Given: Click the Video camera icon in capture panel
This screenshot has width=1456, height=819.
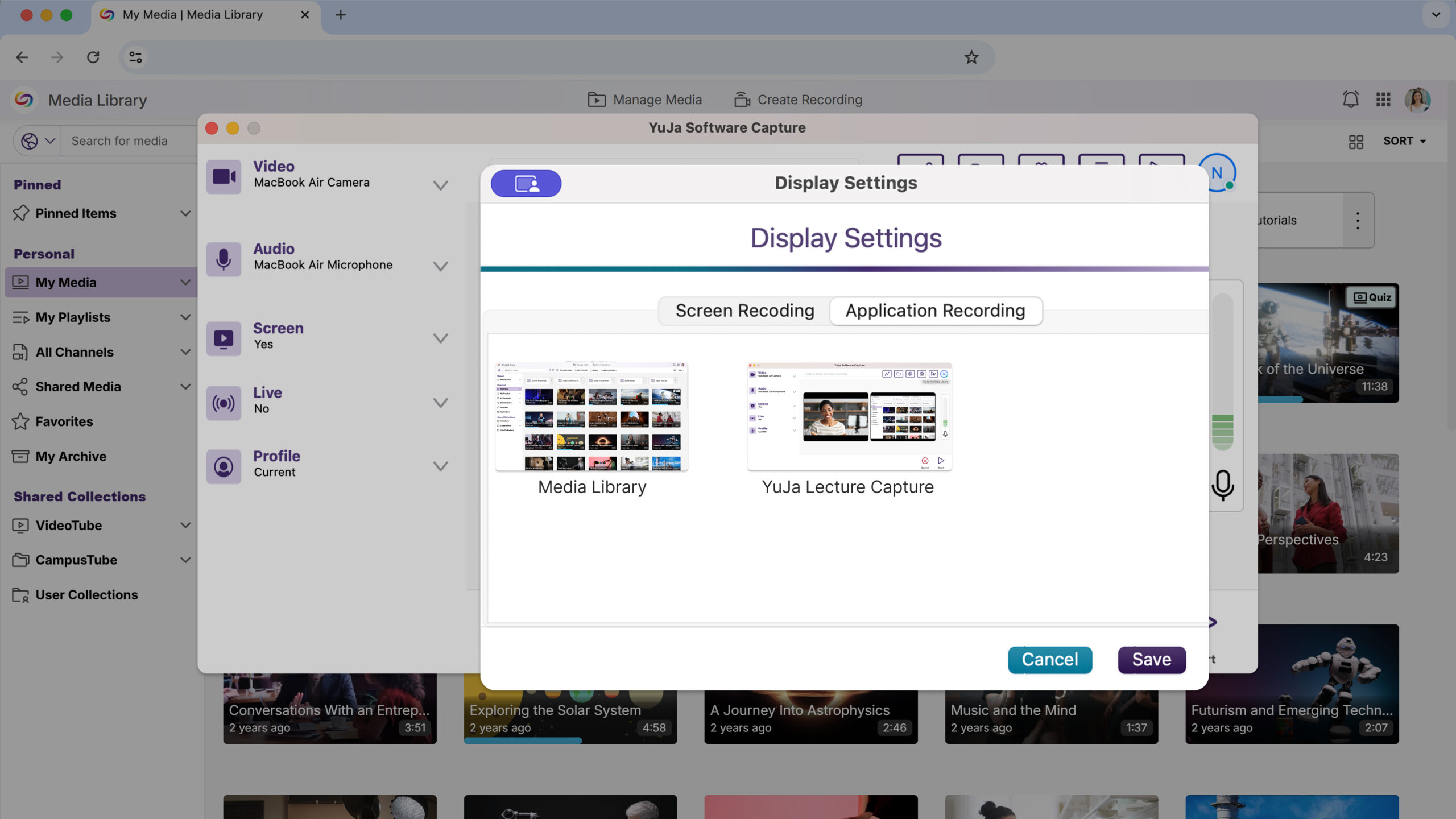Looking at the screenshot, I should pos(224,177).
